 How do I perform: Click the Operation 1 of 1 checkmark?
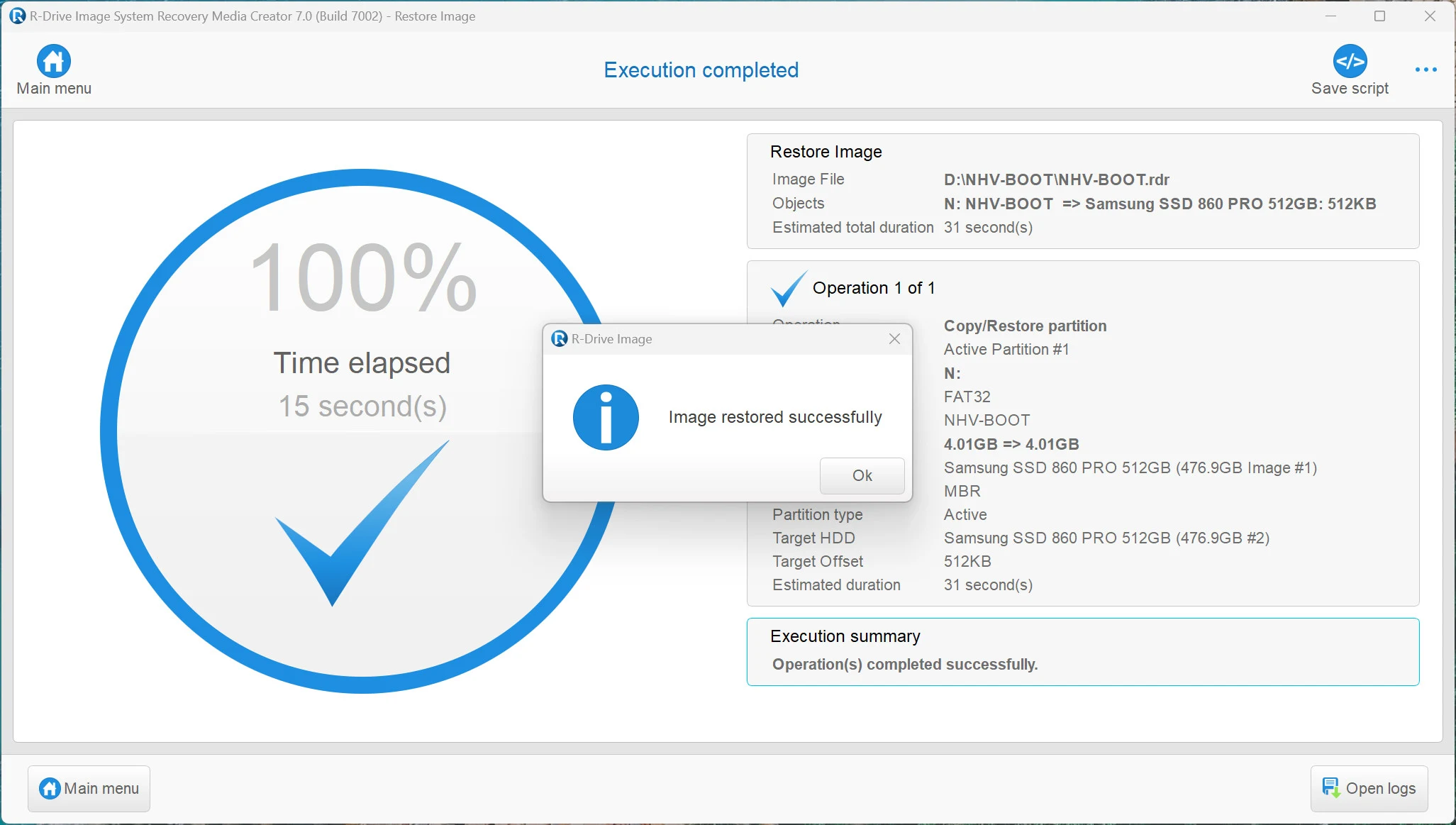[789, 288]
